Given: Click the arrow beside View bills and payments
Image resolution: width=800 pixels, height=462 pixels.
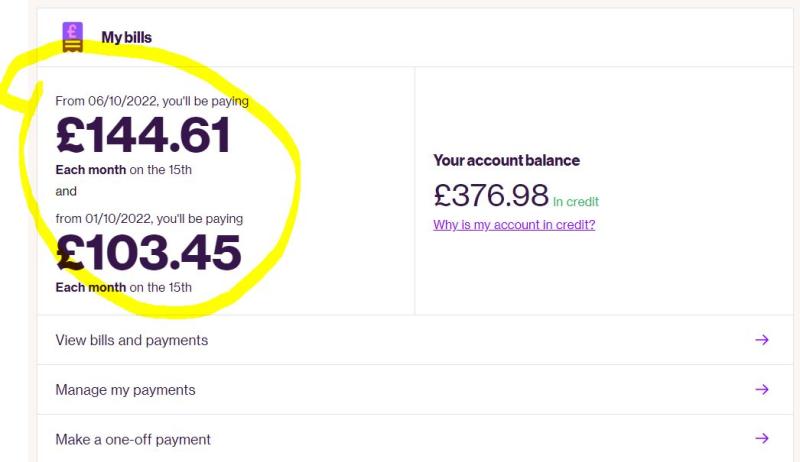Looking at the screenshot, I should pos(762,340).
